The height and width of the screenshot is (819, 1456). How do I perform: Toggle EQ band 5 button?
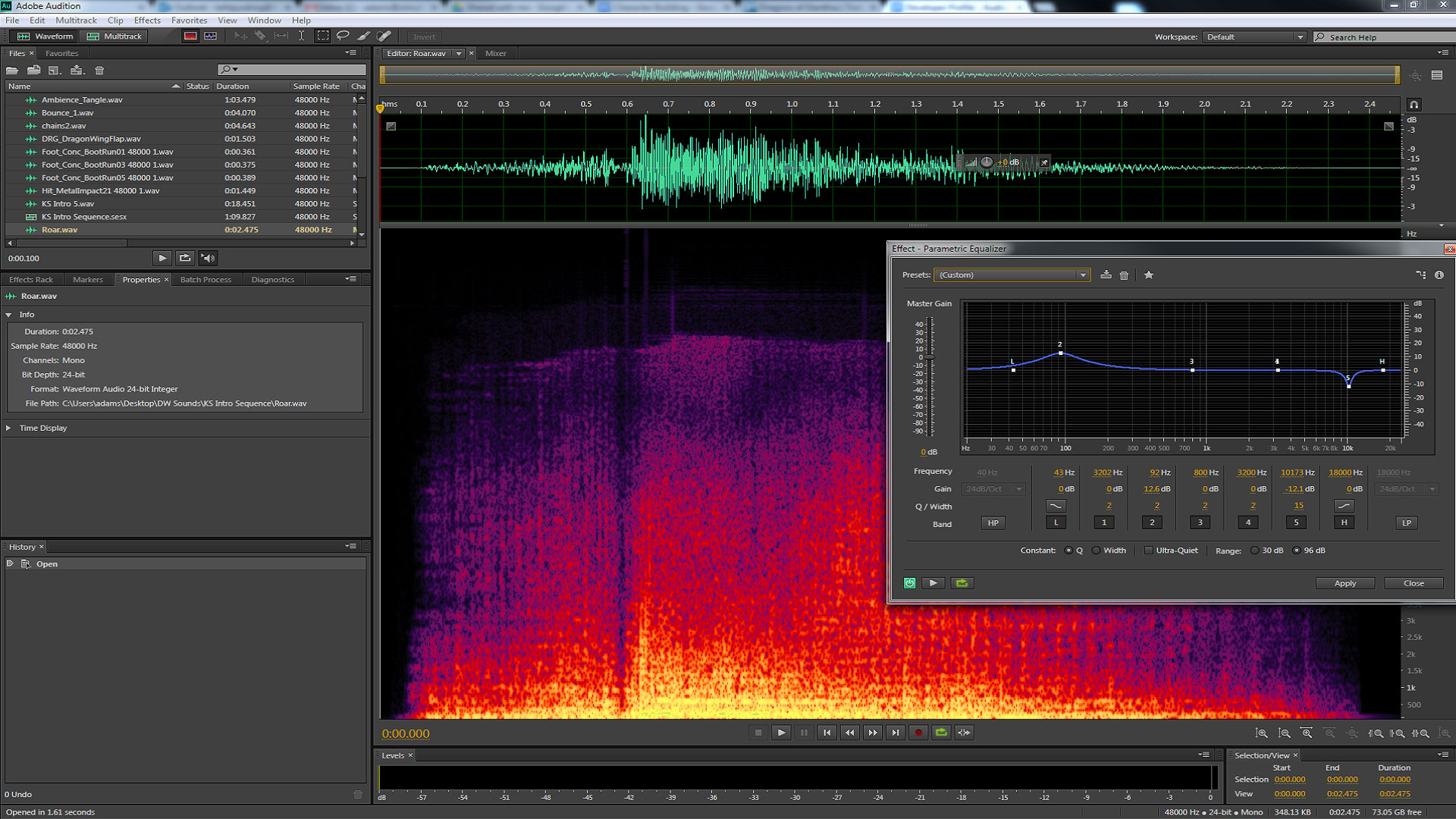[x=1296, y=523]
